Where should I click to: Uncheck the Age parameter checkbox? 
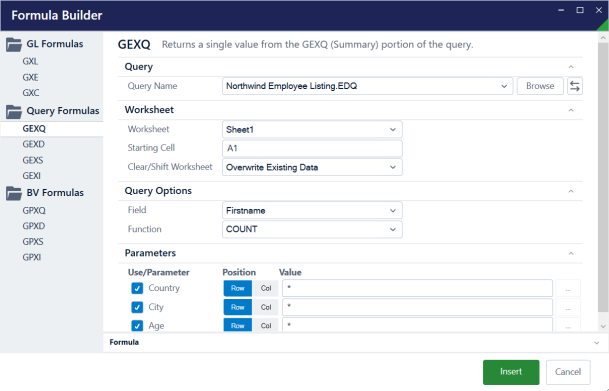click(137, 325)
